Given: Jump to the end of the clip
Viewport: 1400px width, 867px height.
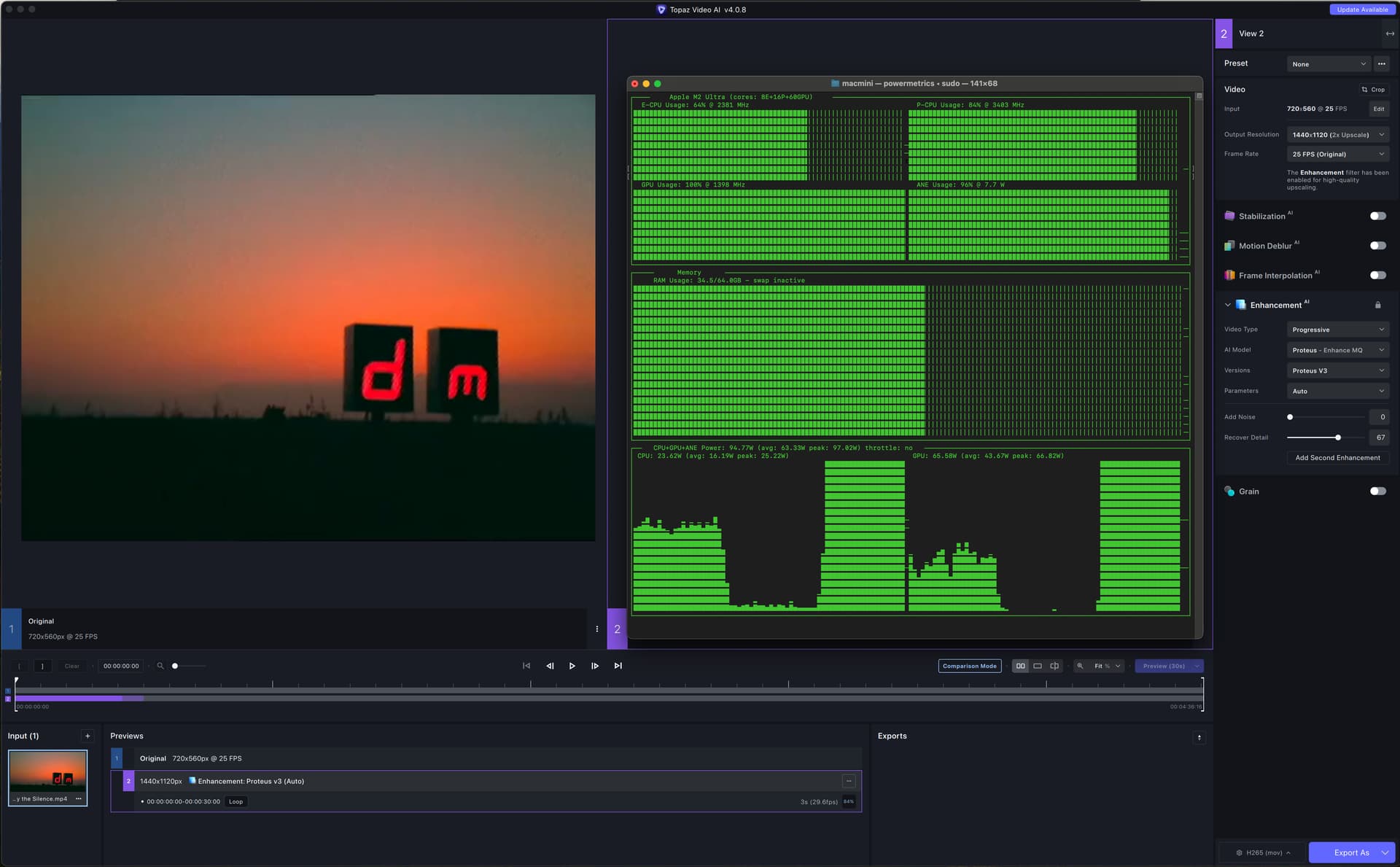Looking at the screenshot, I should coord(618,666).
